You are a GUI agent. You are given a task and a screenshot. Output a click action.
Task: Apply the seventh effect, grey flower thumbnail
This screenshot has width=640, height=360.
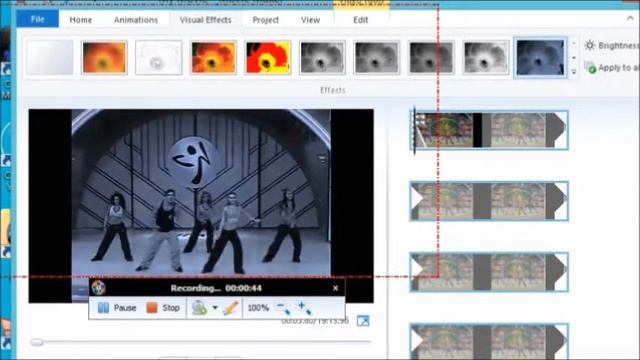(x=377, y=58)
